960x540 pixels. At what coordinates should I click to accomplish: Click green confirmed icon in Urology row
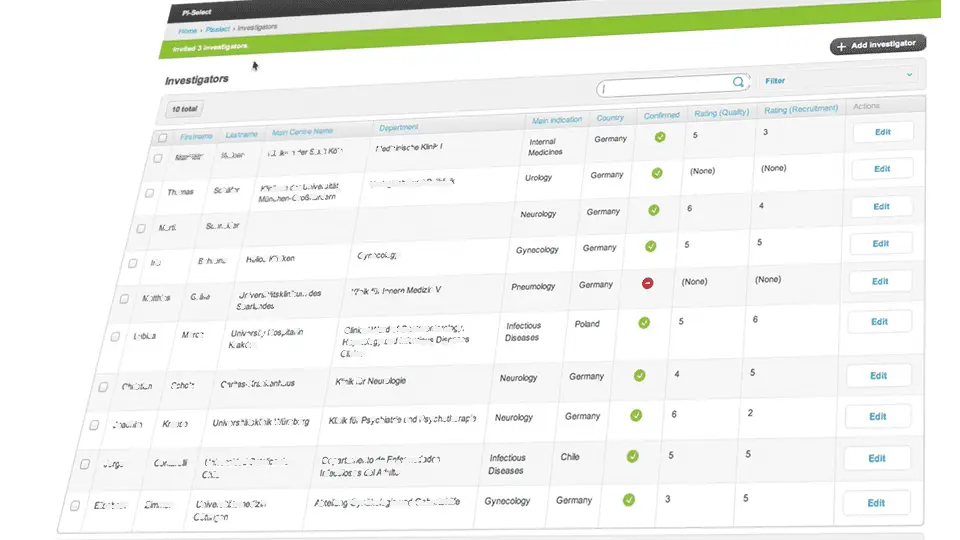[x=657, y=173]
